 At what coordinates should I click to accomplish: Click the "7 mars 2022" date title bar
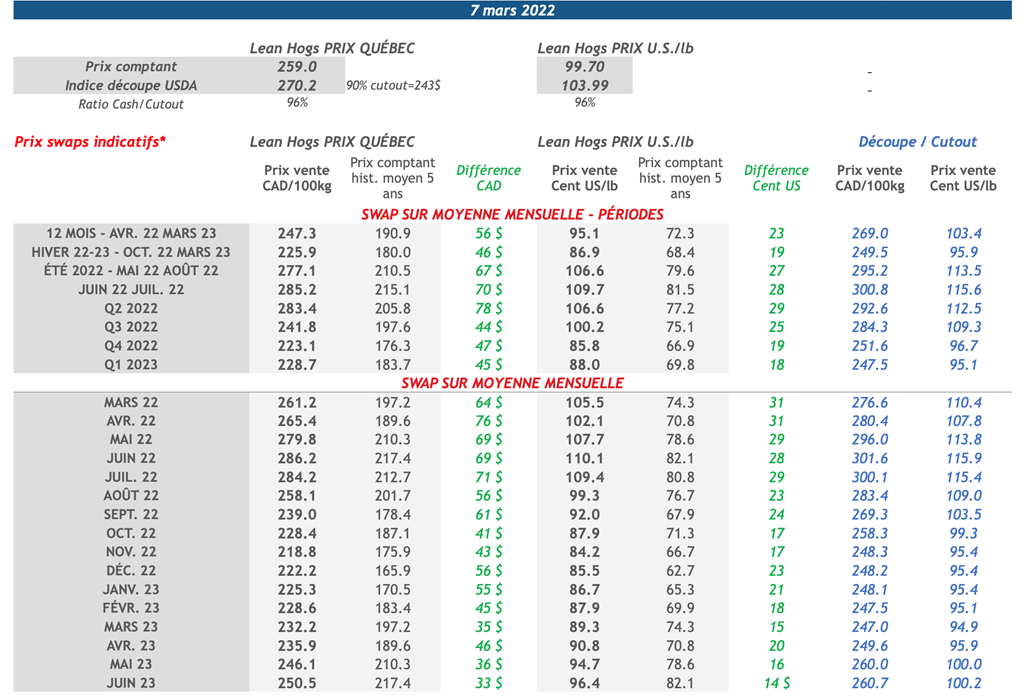pos(512,10)
